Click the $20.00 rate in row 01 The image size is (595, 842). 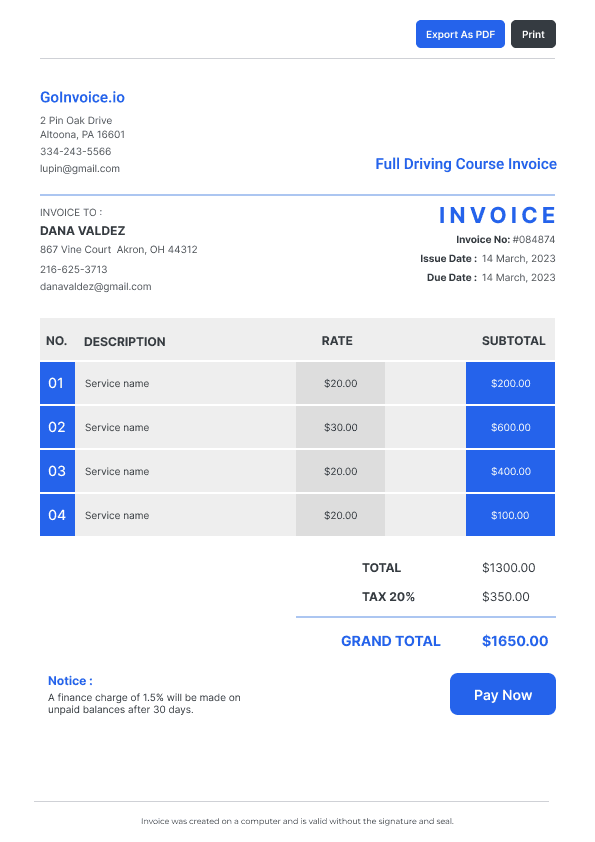340,383
